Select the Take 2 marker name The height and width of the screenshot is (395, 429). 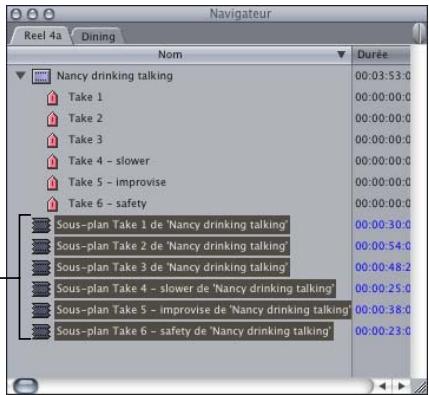(85, 118)
